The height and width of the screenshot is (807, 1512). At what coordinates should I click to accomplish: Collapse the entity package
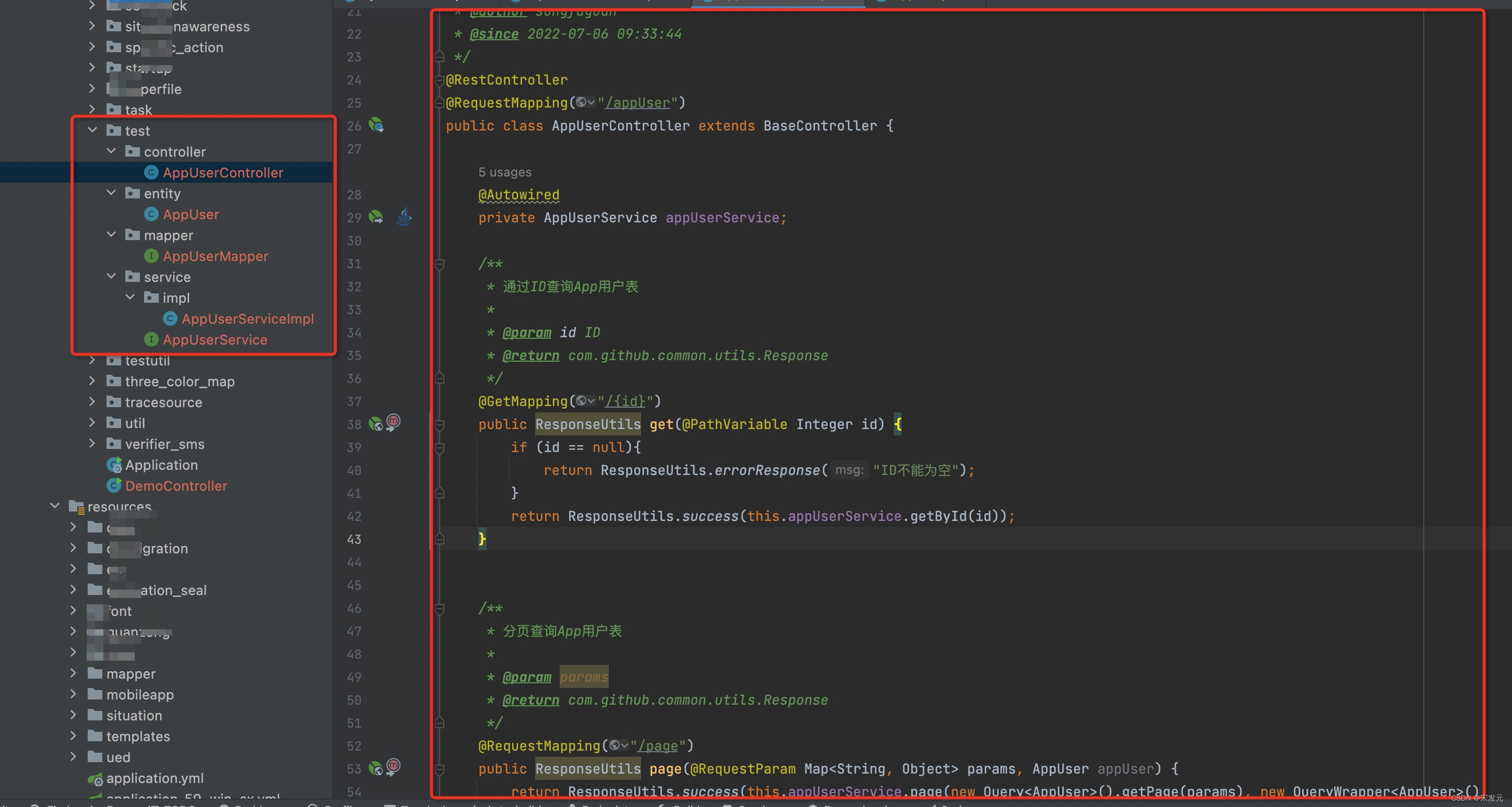point(112,193)
